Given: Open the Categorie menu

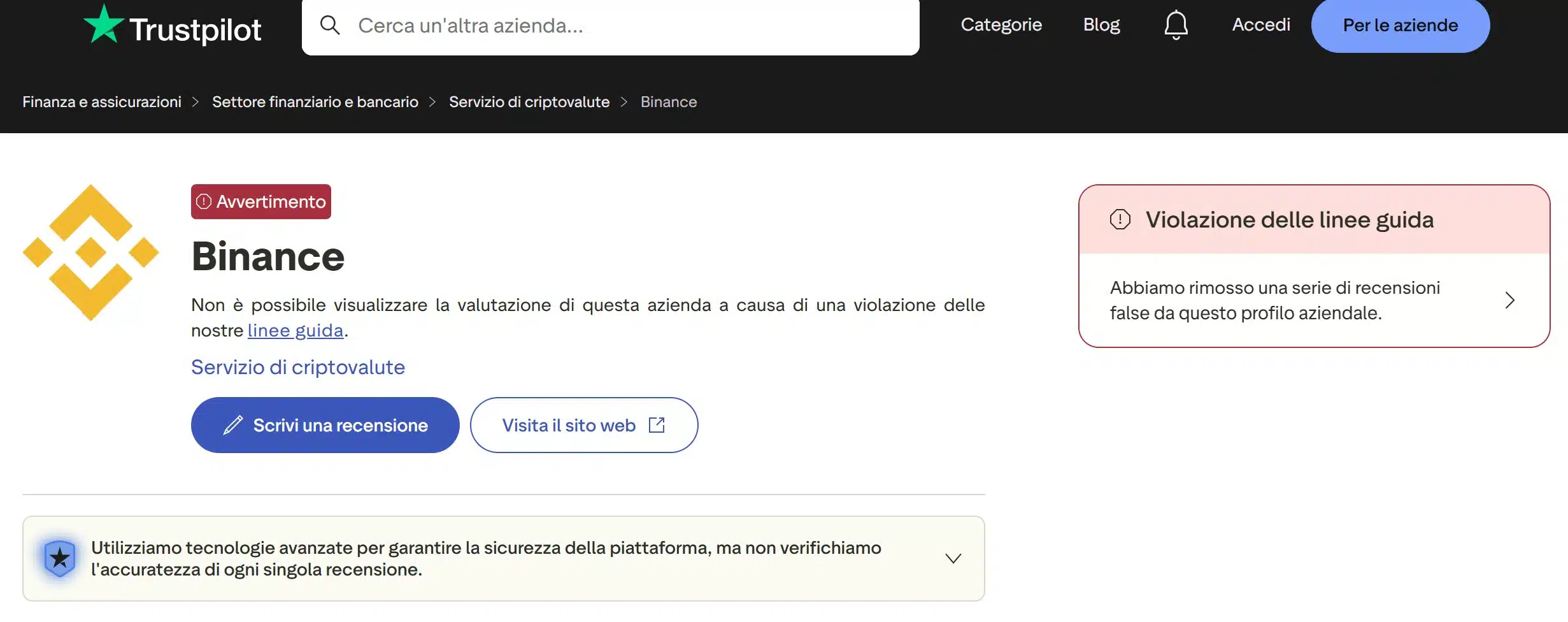Looking at the screenshot, I should tap(1001, 24).
